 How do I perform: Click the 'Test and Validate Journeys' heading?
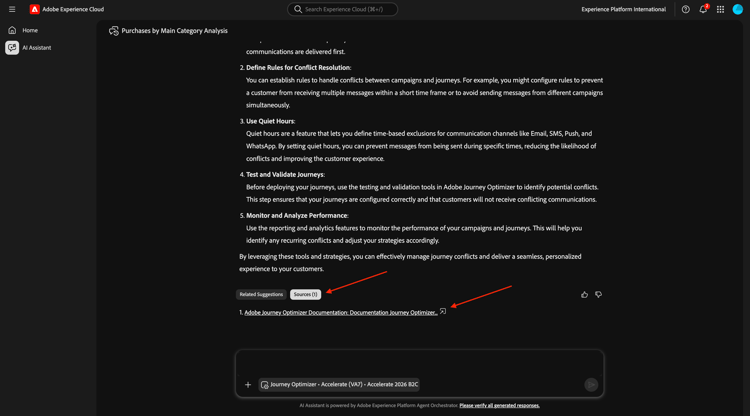(x=285, y=175)
